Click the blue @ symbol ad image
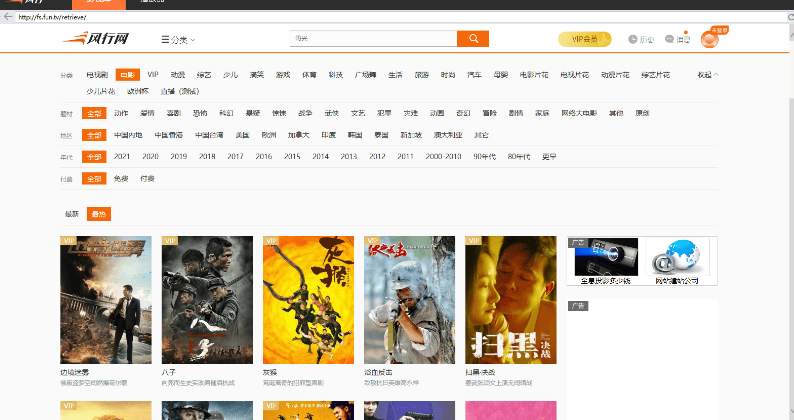This screenshot has height=420, width=794. pos(679,260)
